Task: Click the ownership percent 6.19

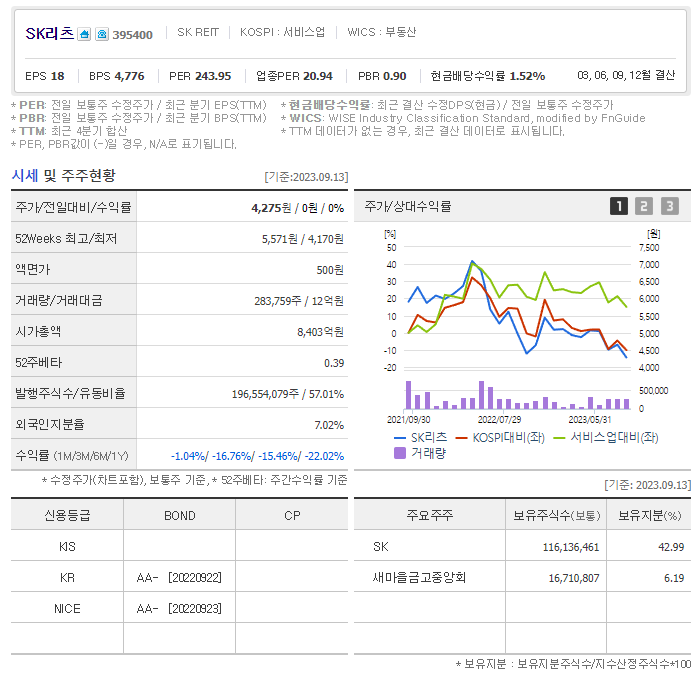Action: click(x=674, y=578)
